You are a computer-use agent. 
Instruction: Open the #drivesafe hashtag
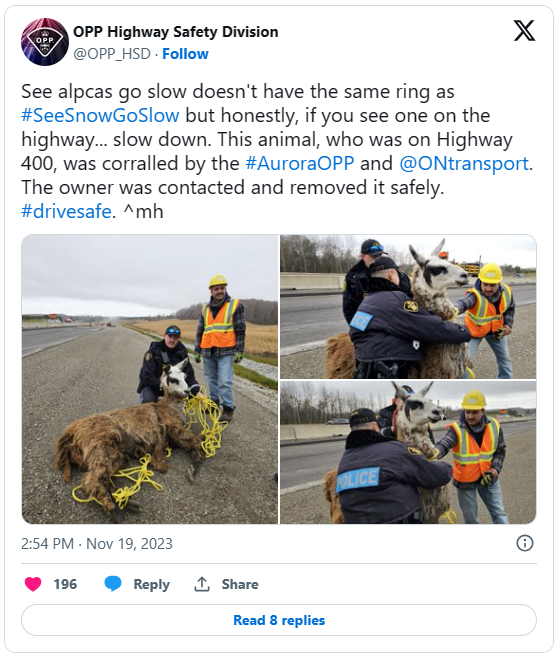click(x=66, y=211)
